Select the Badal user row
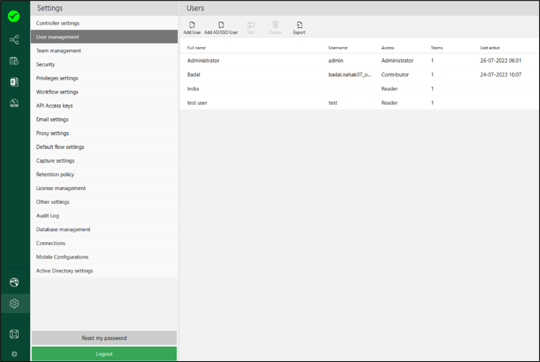540x362 pixels. pos(359,75)
